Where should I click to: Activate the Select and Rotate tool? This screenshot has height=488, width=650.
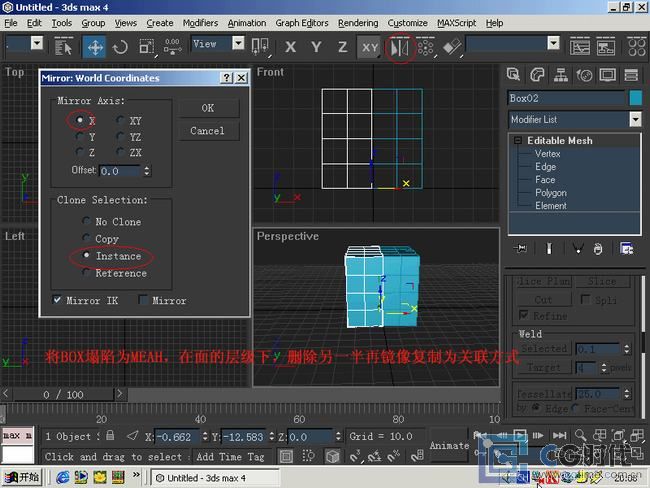click(x=121, y=46)
